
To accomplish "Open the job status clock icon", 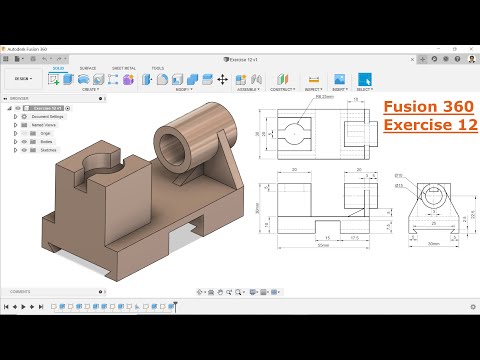I will pyautogui.click(x=434, y=59).
